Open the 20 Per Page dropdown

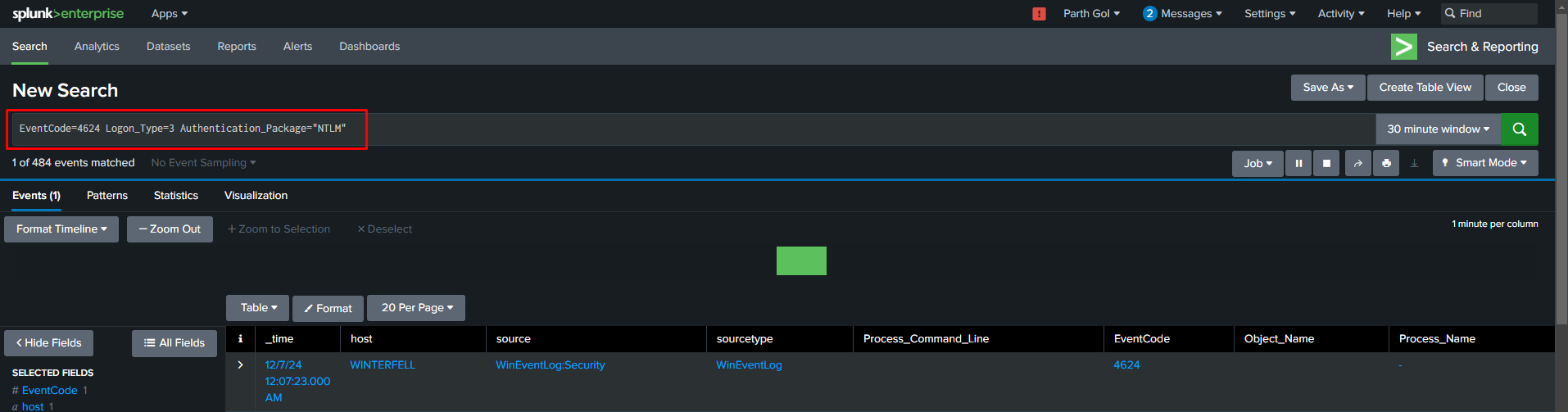coord(416,308)
